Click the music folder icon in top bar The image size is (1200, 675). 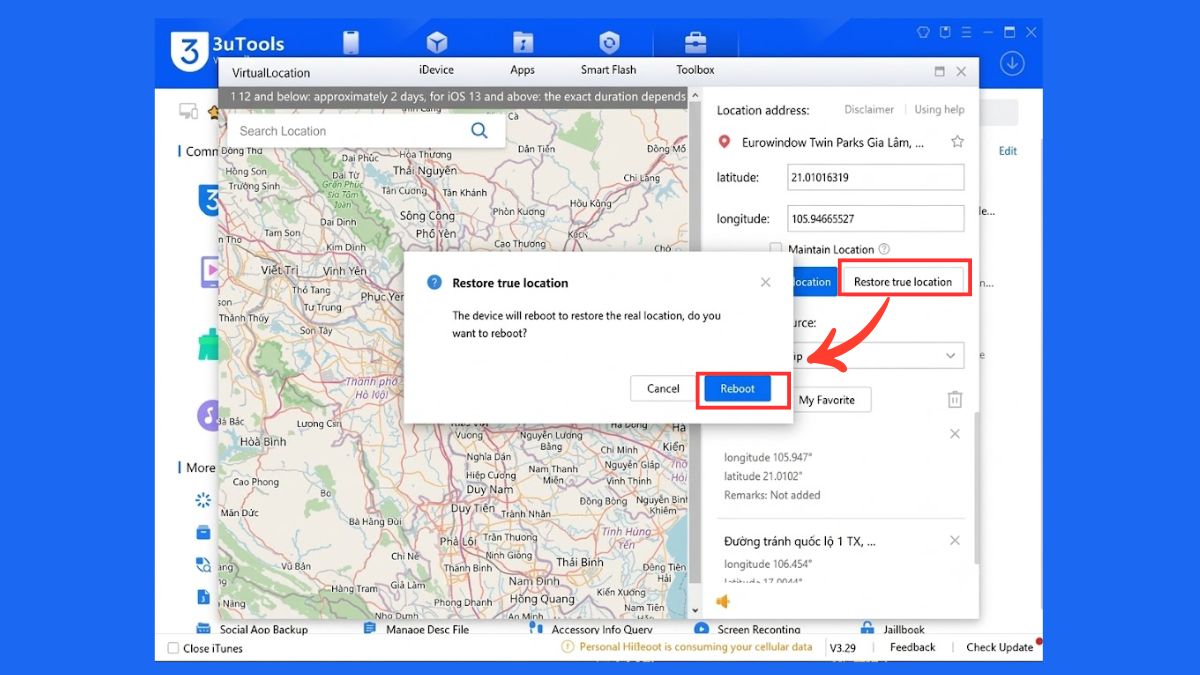(x=523, y=42)
